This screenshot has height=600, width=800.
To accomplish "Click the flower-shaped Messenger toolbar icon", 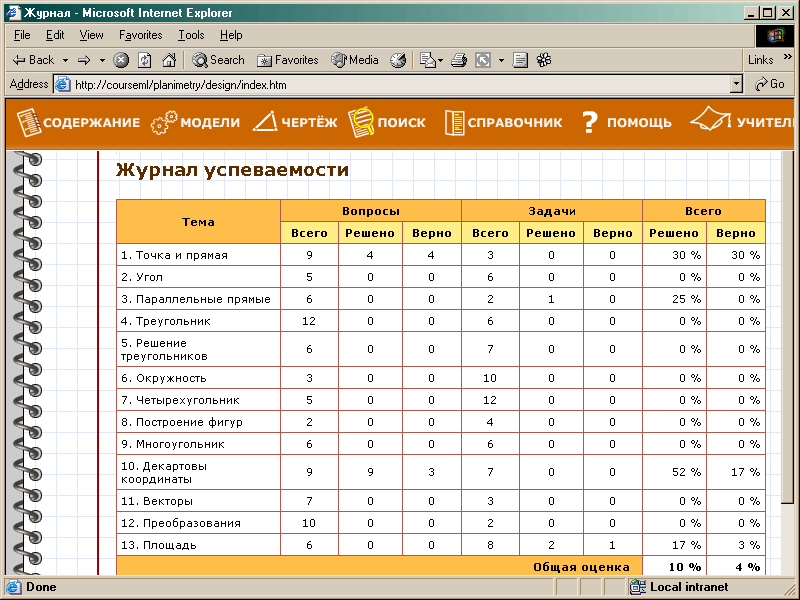I will [x=544, y=60].
